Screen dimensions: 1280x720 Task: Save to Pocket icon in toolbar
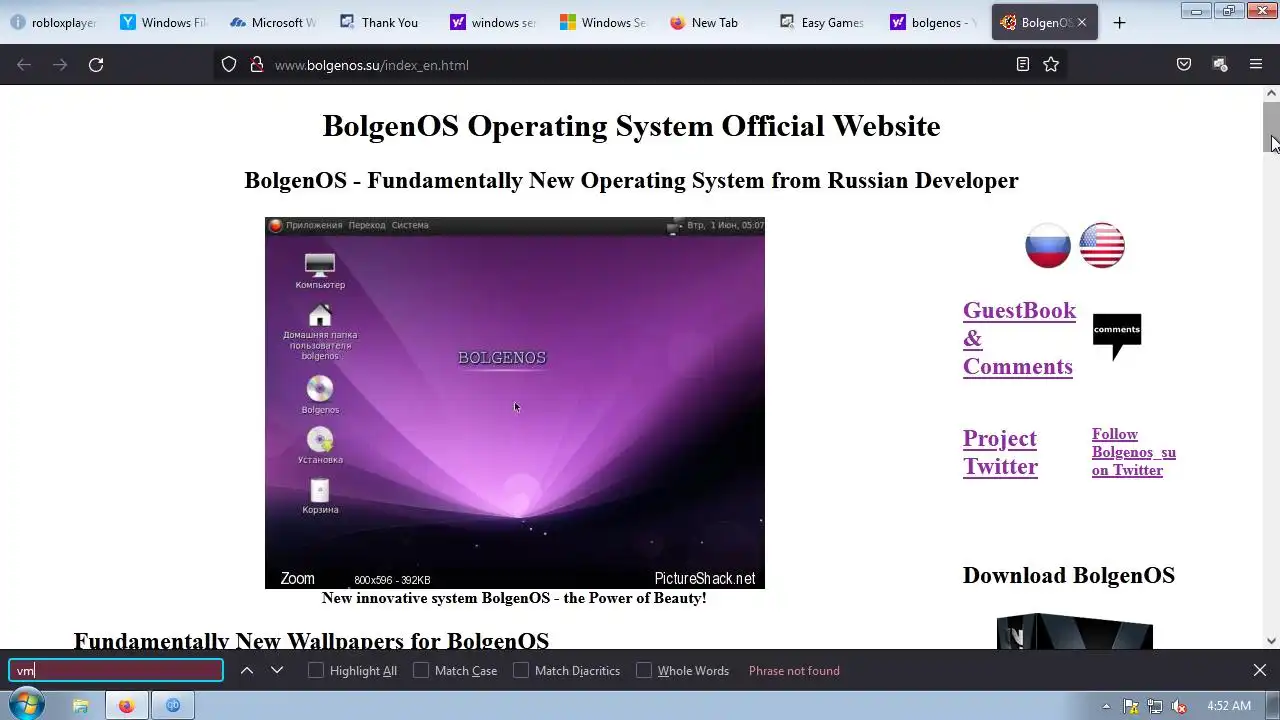pyautogui.click(x=1184, y=65)
